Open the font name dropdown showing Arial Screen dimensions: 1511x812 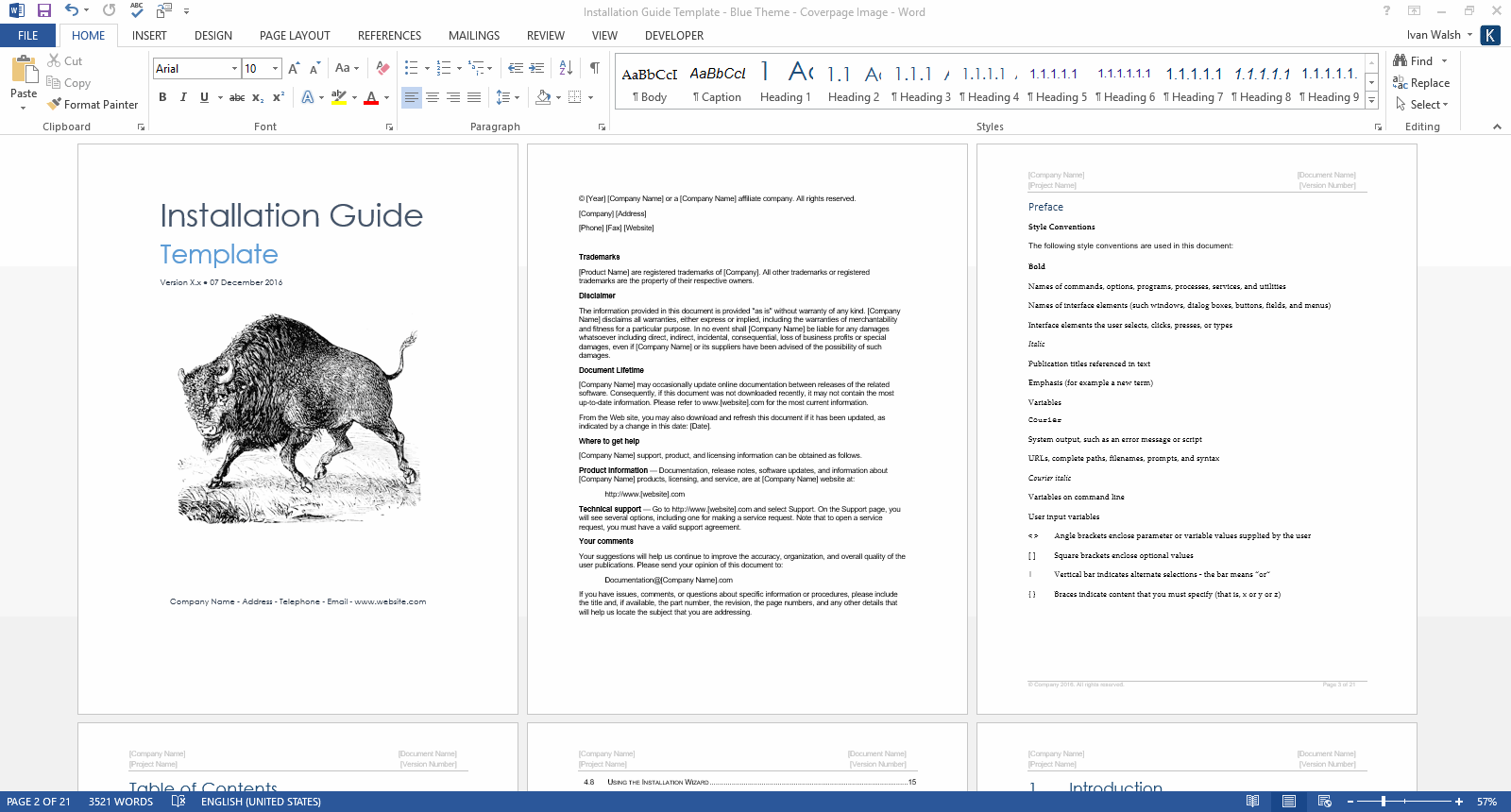[234, 68]
